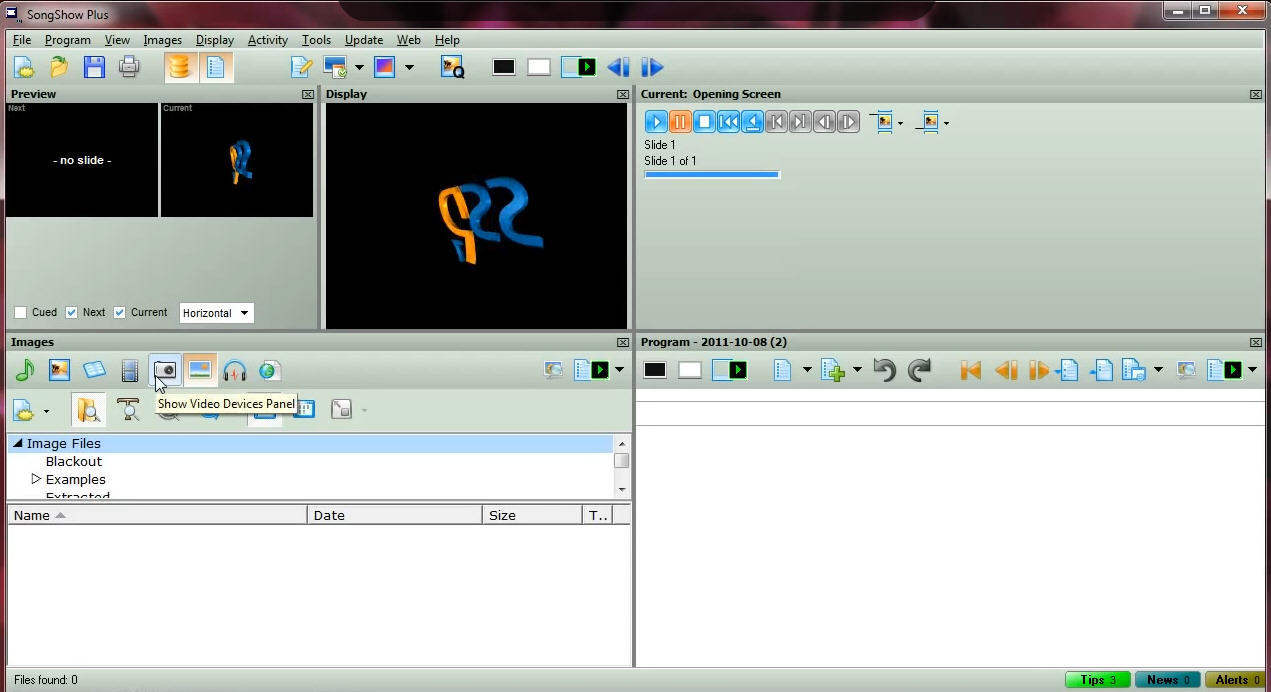This screenshot has height=692, width=1271.
Task: Sort by the Size column header
Action: (x=532, y=515)
